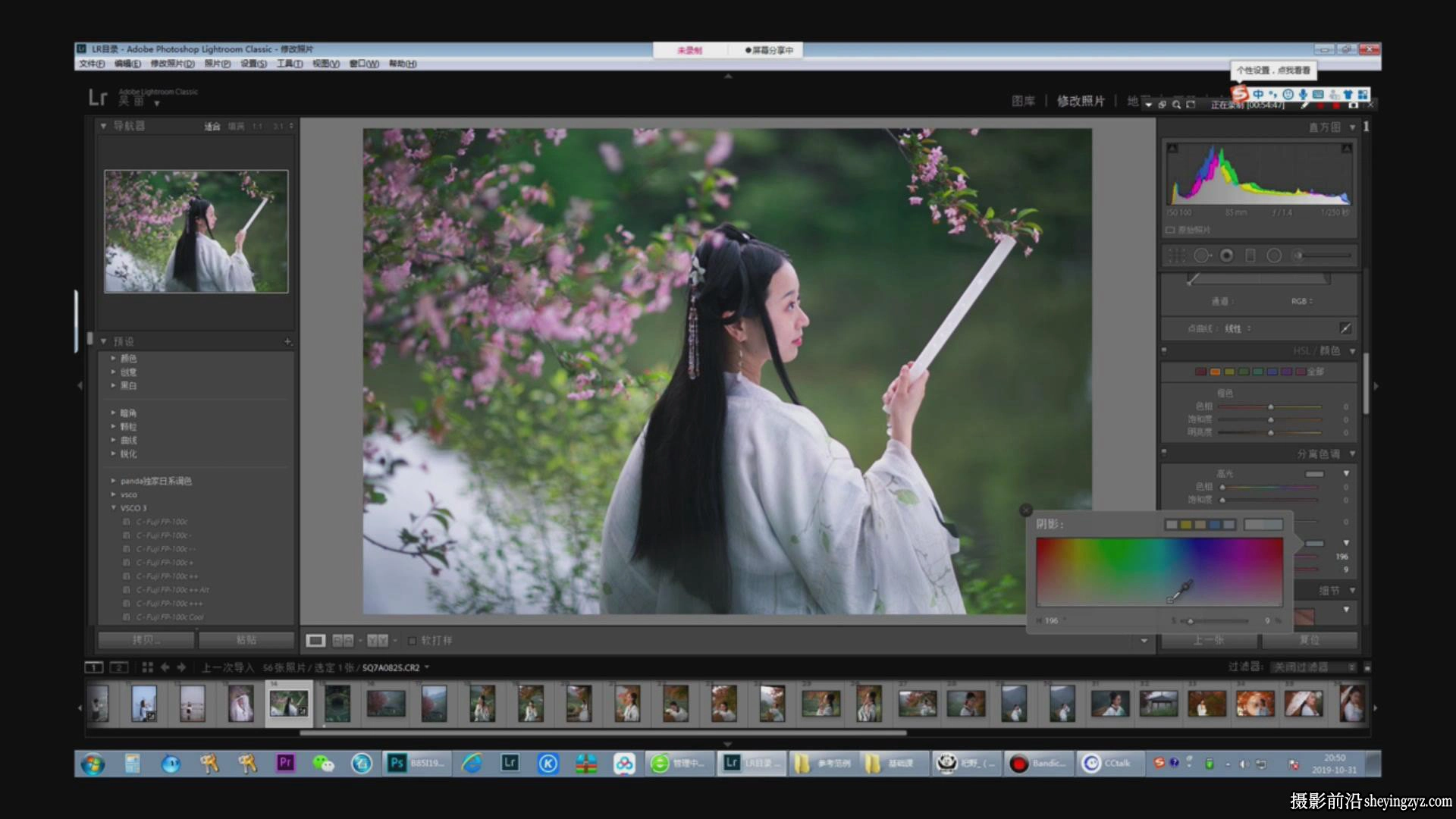
Task: Collapse the Navigator panel
Action: [104, 126]
